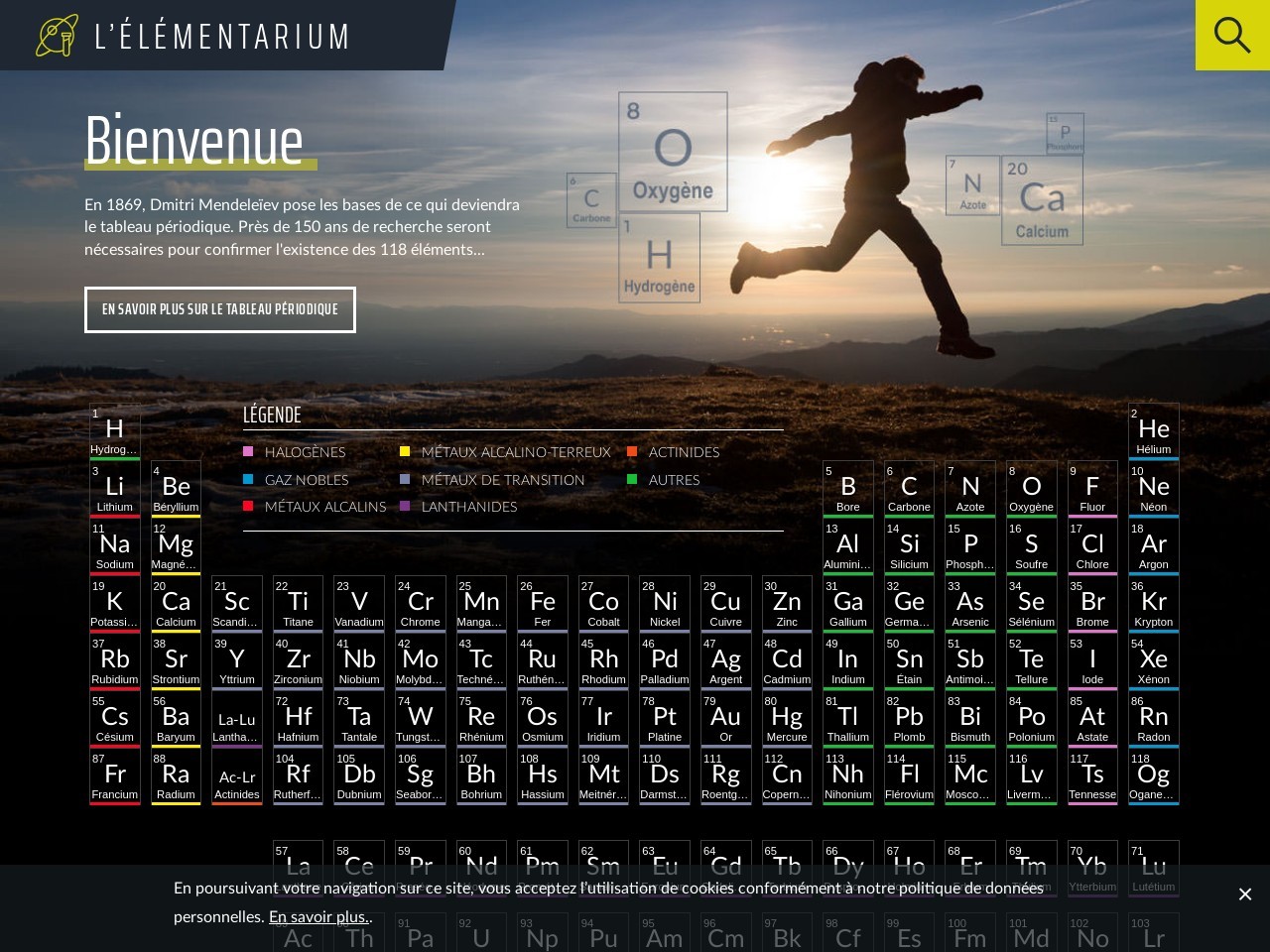This screenshot has height=952, width=1270.
Task: Open the Palladium (Pd) element tile
Action: pos(665,661)
